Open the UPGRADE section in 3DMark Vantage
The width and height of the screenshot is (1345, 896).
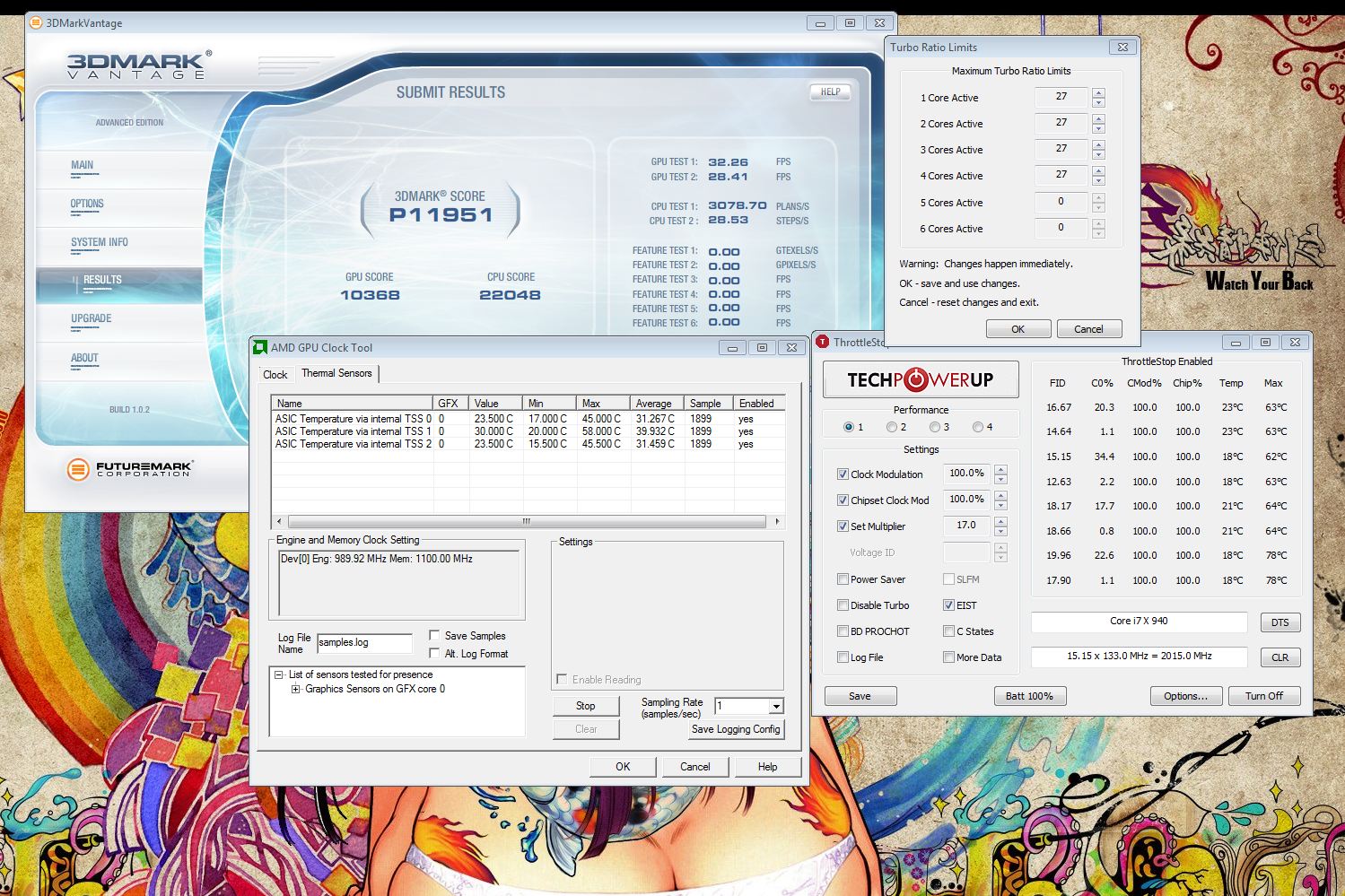(91, 318)
